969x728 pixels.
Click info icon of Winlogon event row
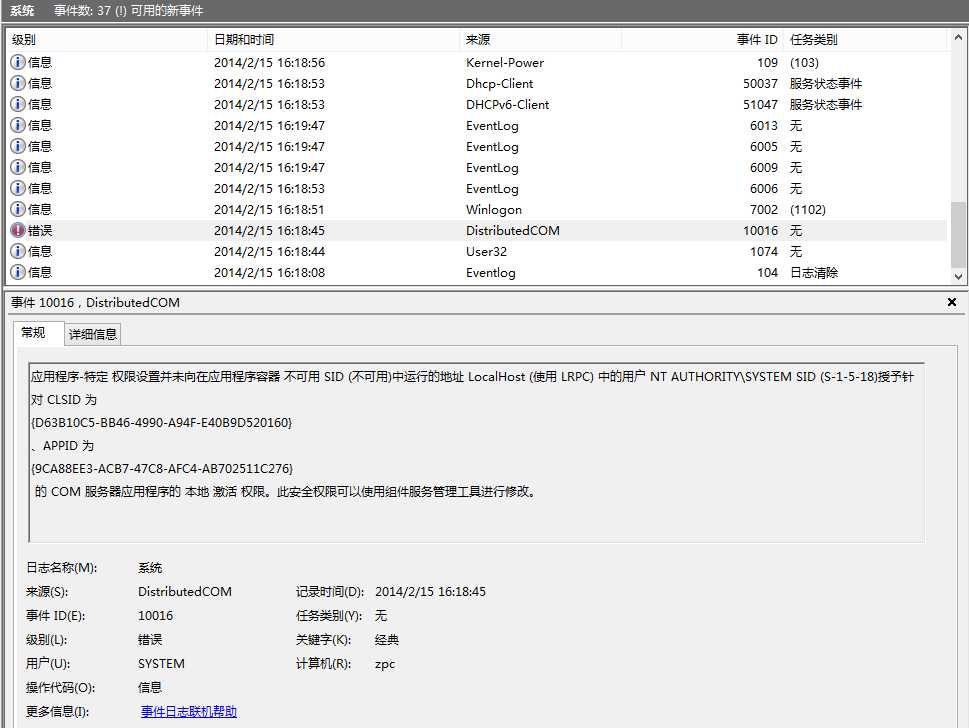pos(18,209)
